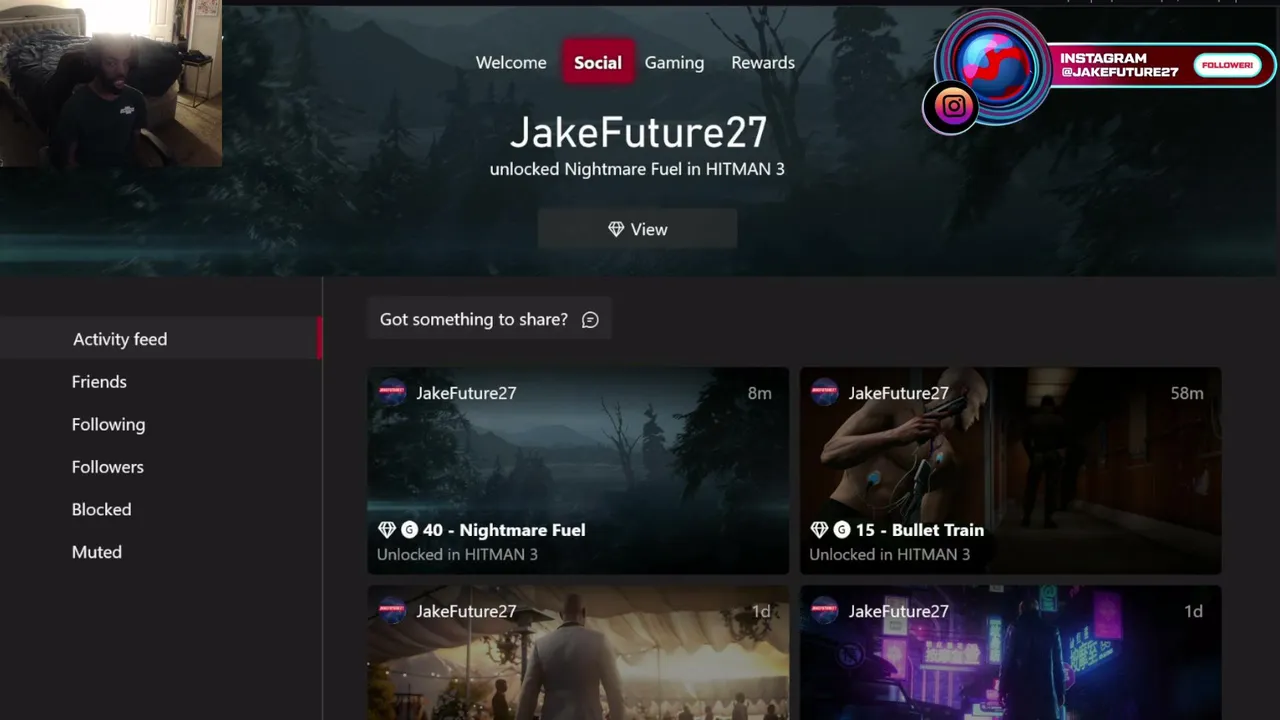Open the Got something to share box

coord(489,319)
